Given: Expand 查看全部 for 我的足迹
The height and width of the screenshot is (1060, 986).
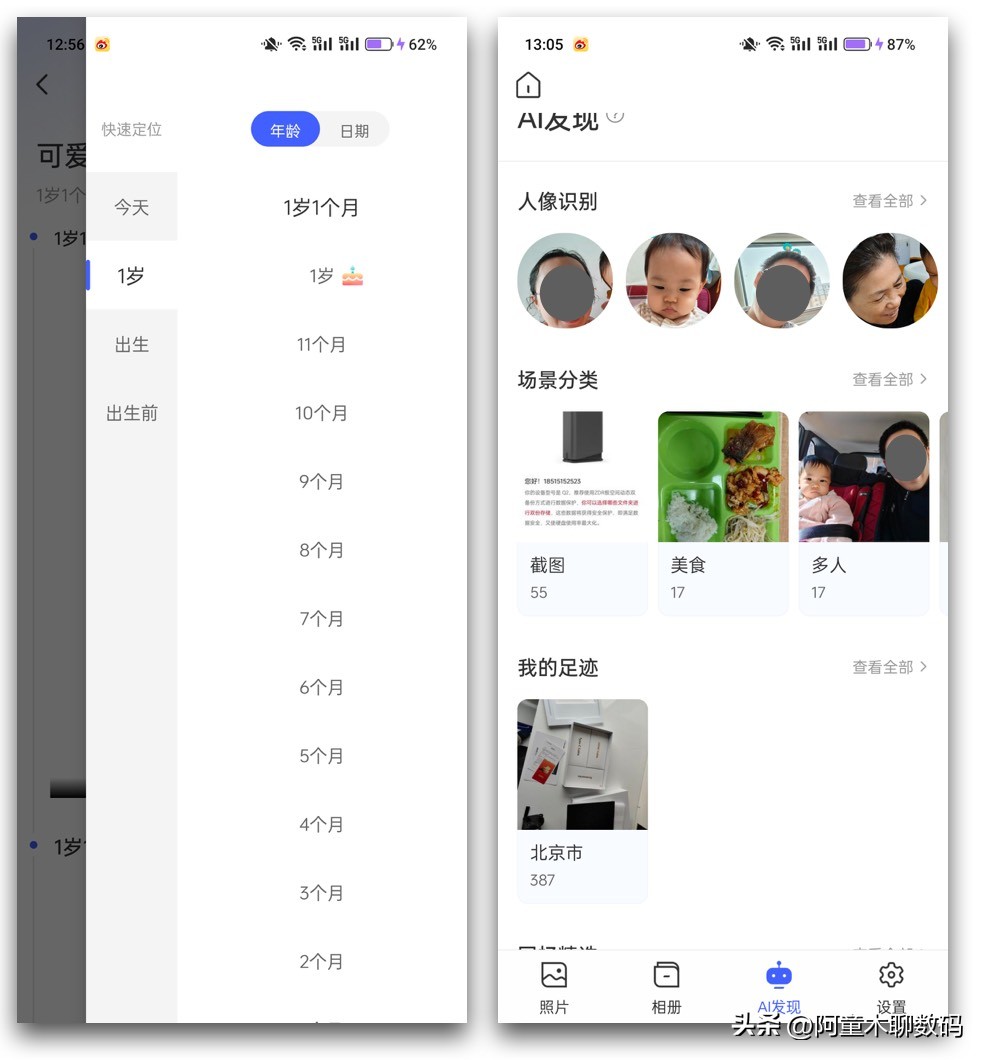Looking at the screenshot, I should click(x=889, y=667).
